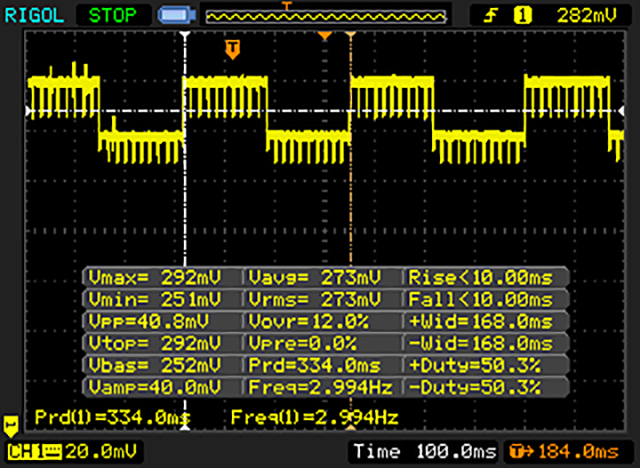Select the Vrms= 273mV measurement
The height and width of the screenshot is (468, 640).
tap(314, 300)
